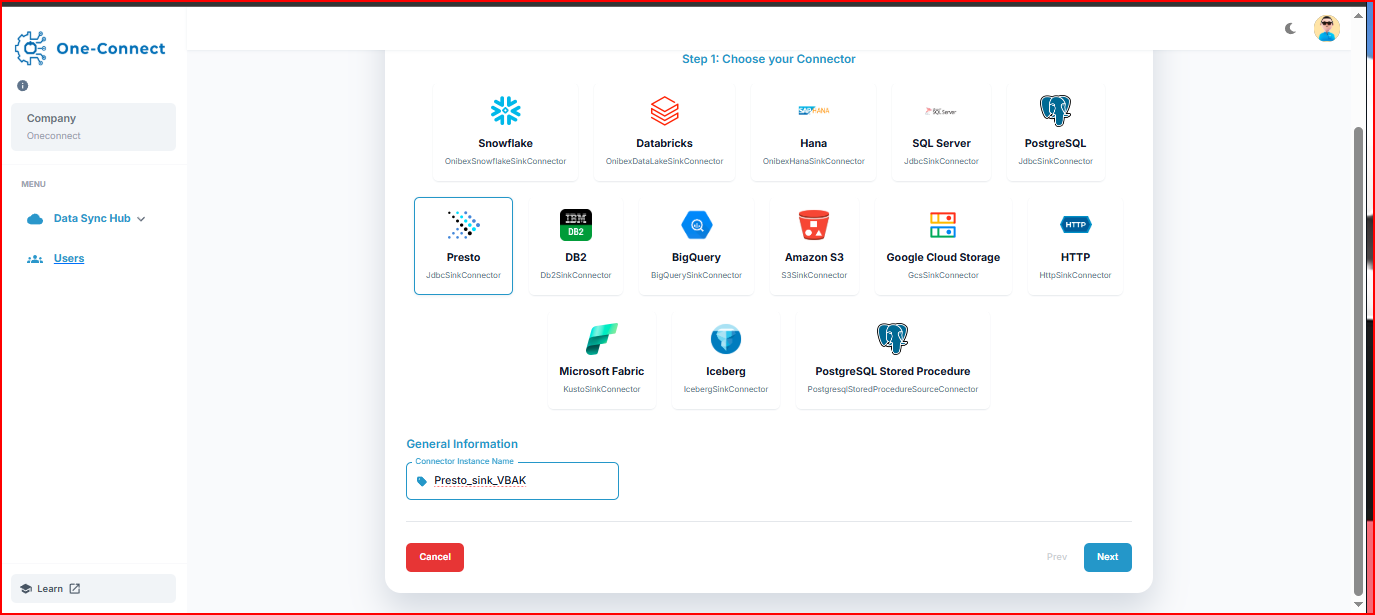Viewport: 1375px width, 615px height.
Task: Expand the Data Sync Hub chevron
Action: point(141,219)
